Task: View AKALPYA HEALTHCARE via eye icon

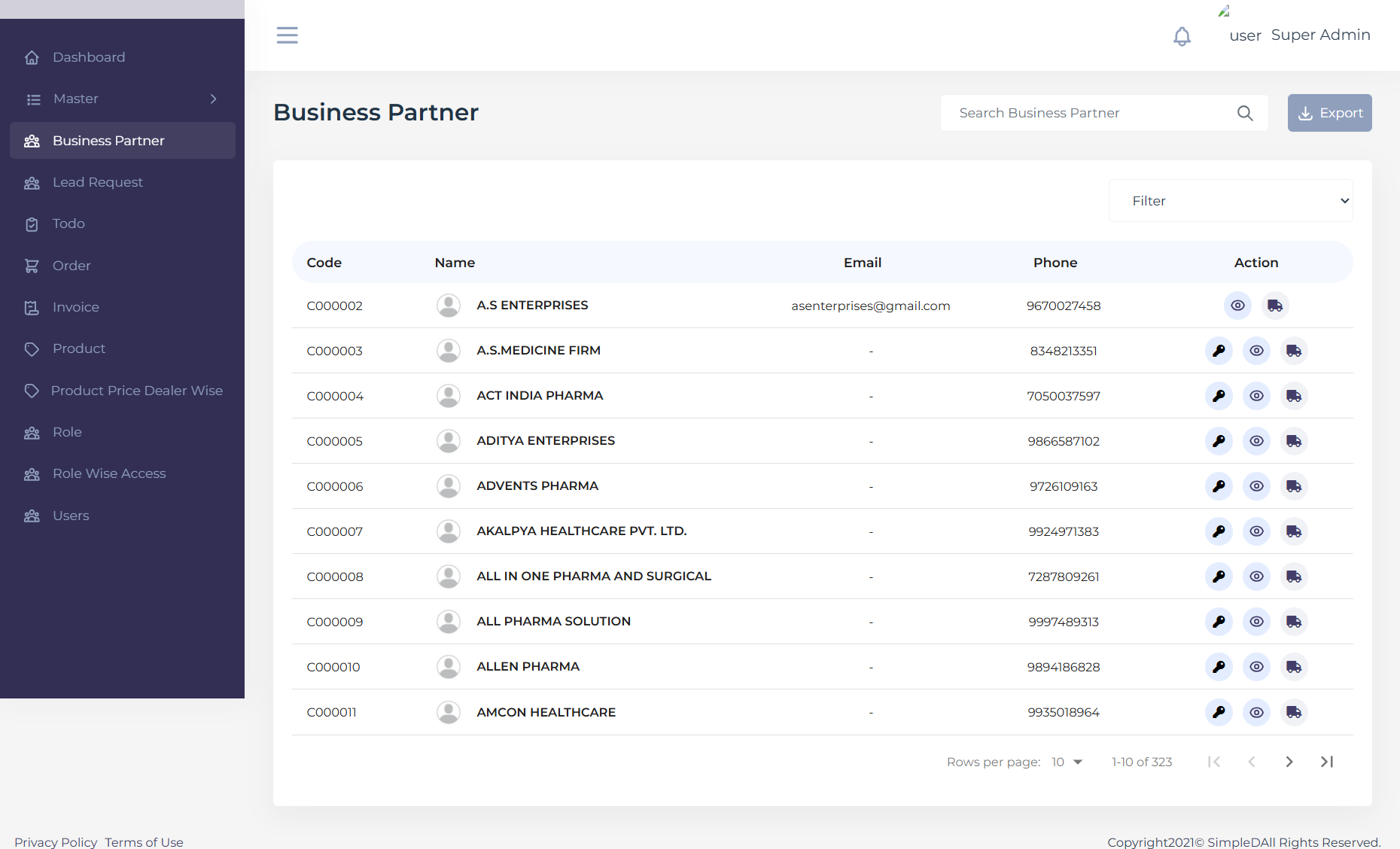Action: click(1256, 531)
